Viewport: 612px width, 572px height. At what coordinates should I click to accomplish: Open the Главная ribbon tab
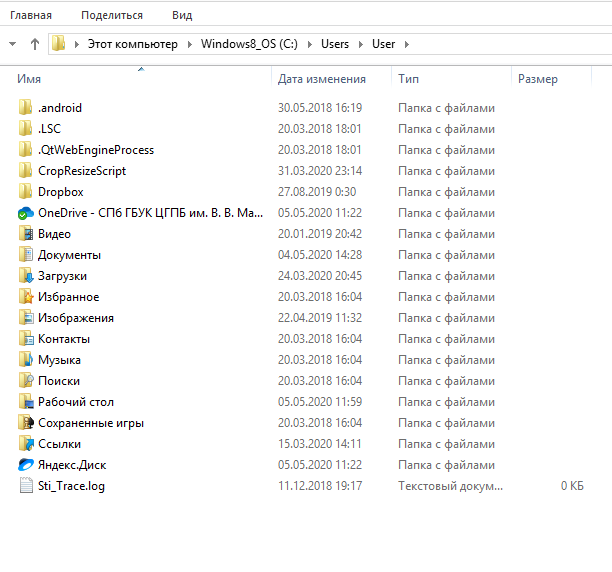(x=31, y=15)
